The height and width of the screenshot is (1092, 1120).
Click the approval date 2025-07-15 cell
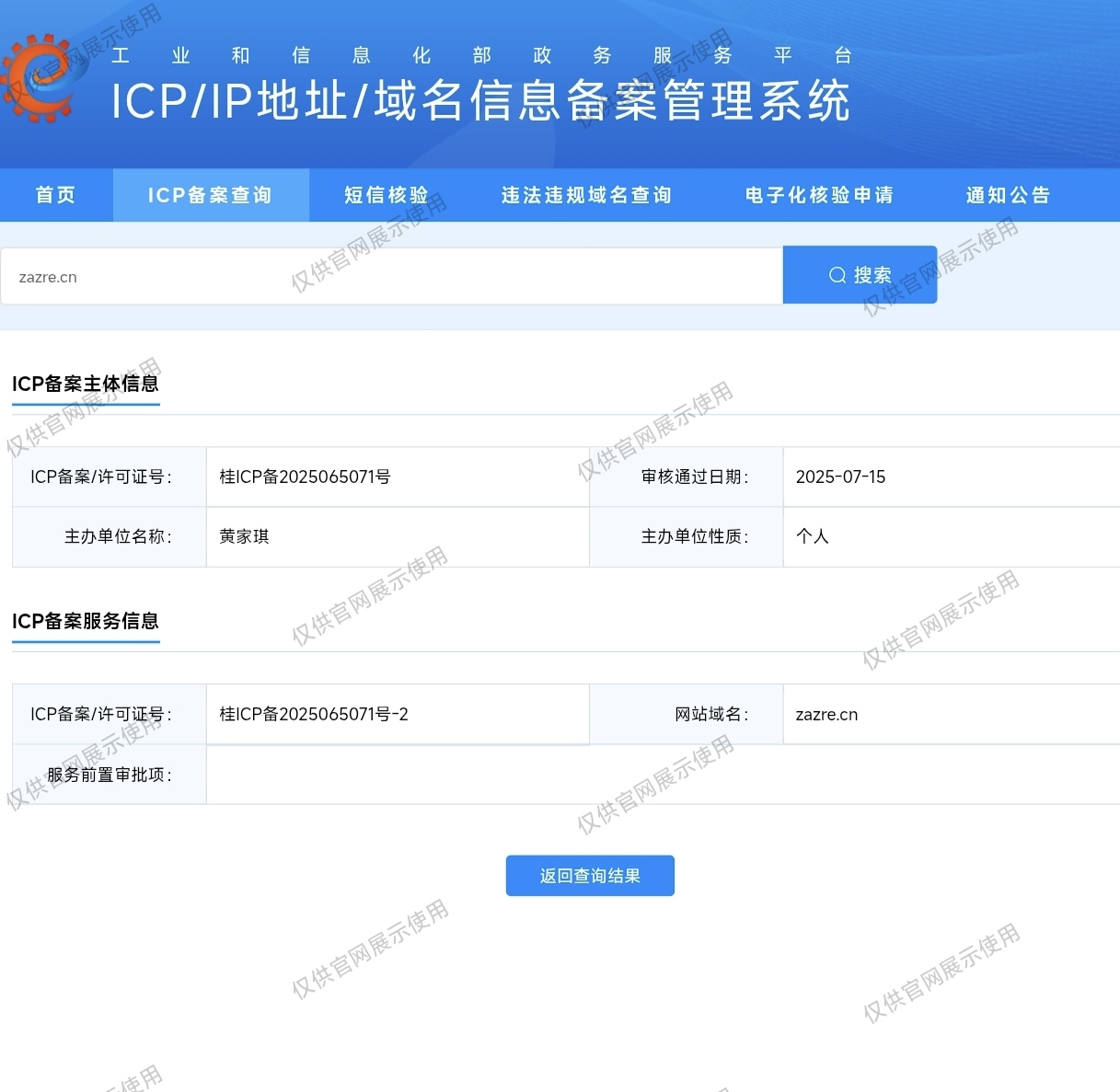pyautogui.click(x=840, y=477)
